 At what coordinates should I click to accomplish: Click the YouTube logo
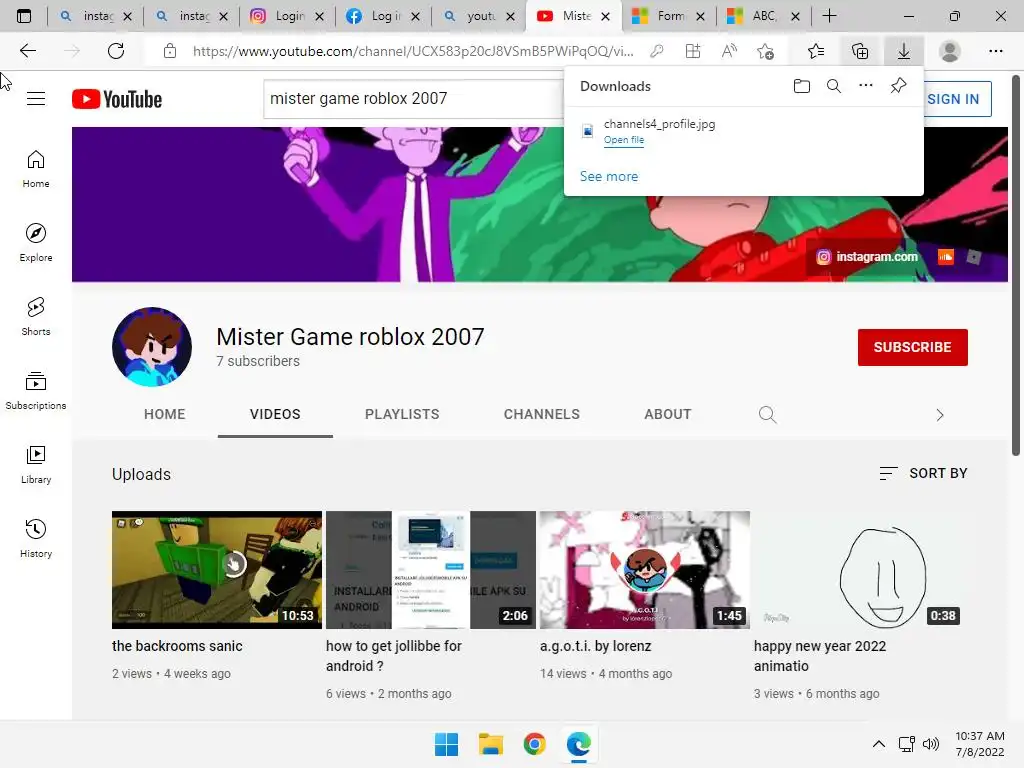click(117, 99)
